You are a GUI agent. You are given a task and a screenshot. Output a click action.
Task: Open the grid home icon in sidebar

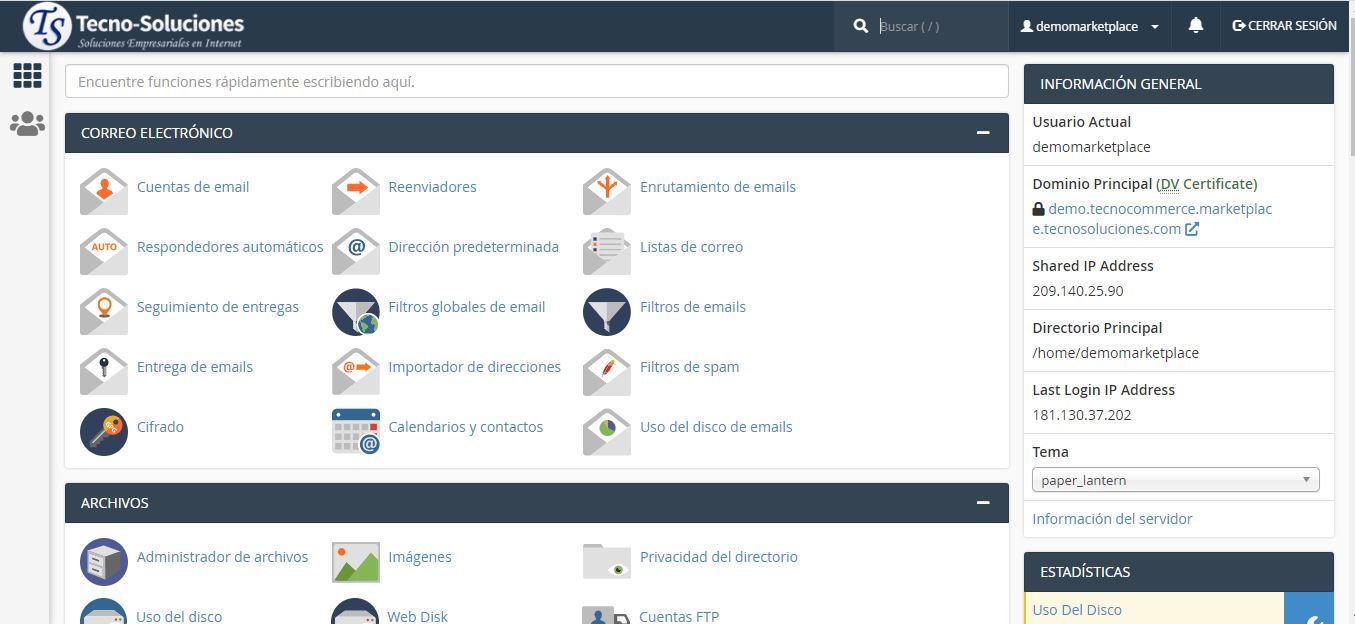(27, 75)
